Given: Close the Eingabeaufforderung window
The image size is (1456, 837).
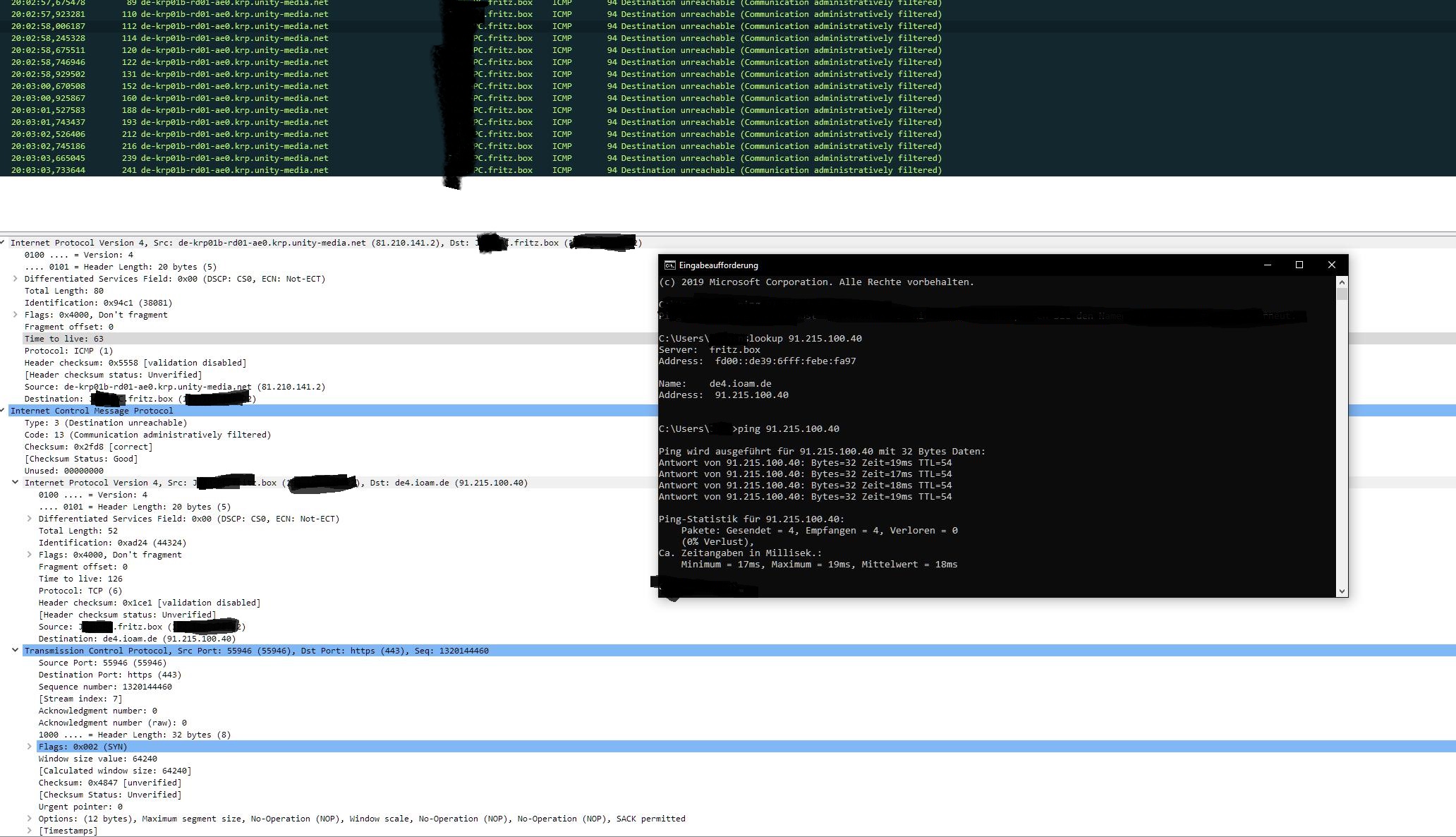Looking at the screenshot, I should click(1331, 265).
